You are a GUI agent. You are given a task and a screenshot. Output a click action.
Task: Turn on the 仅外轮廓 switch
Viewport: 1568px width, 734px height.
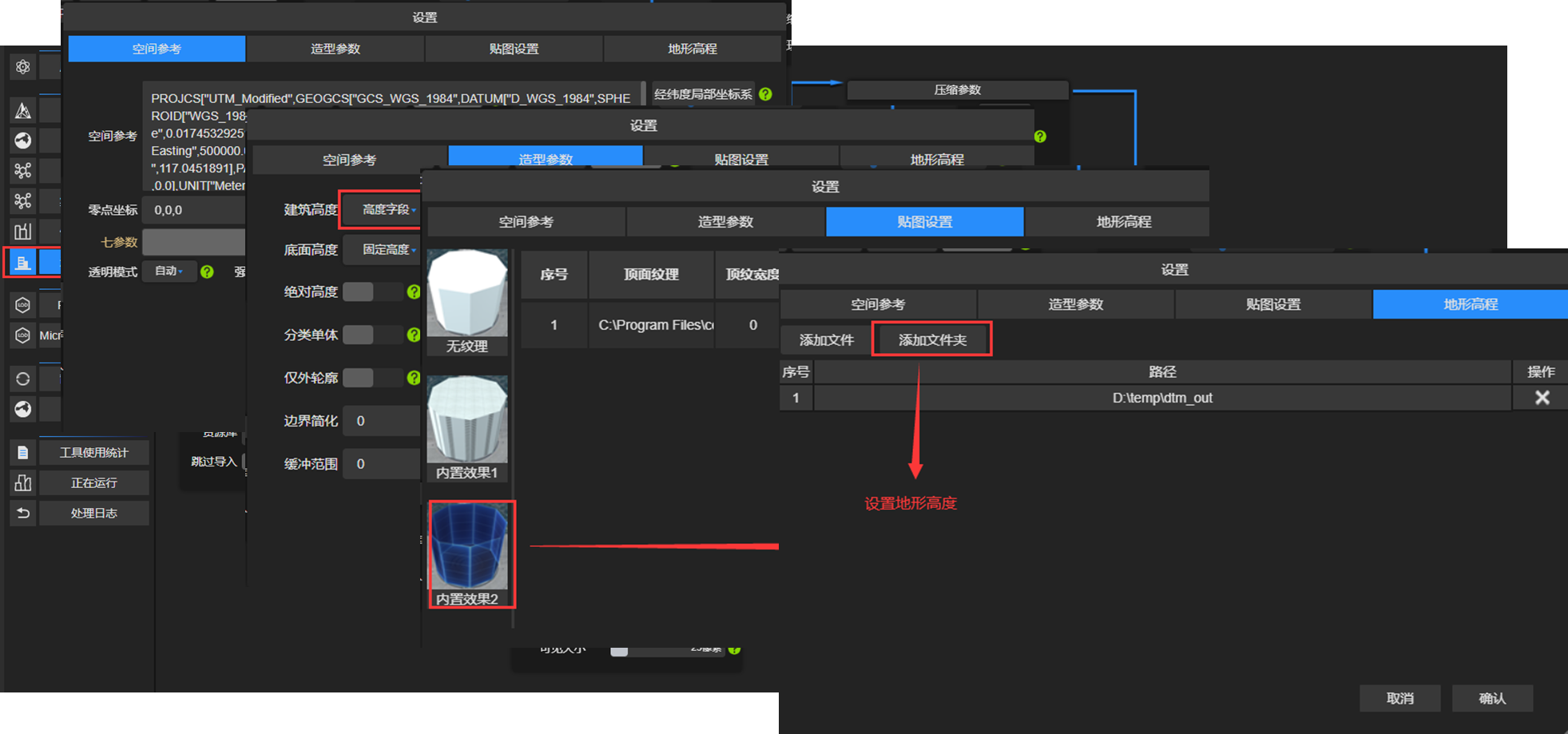(x=359, y=378)
